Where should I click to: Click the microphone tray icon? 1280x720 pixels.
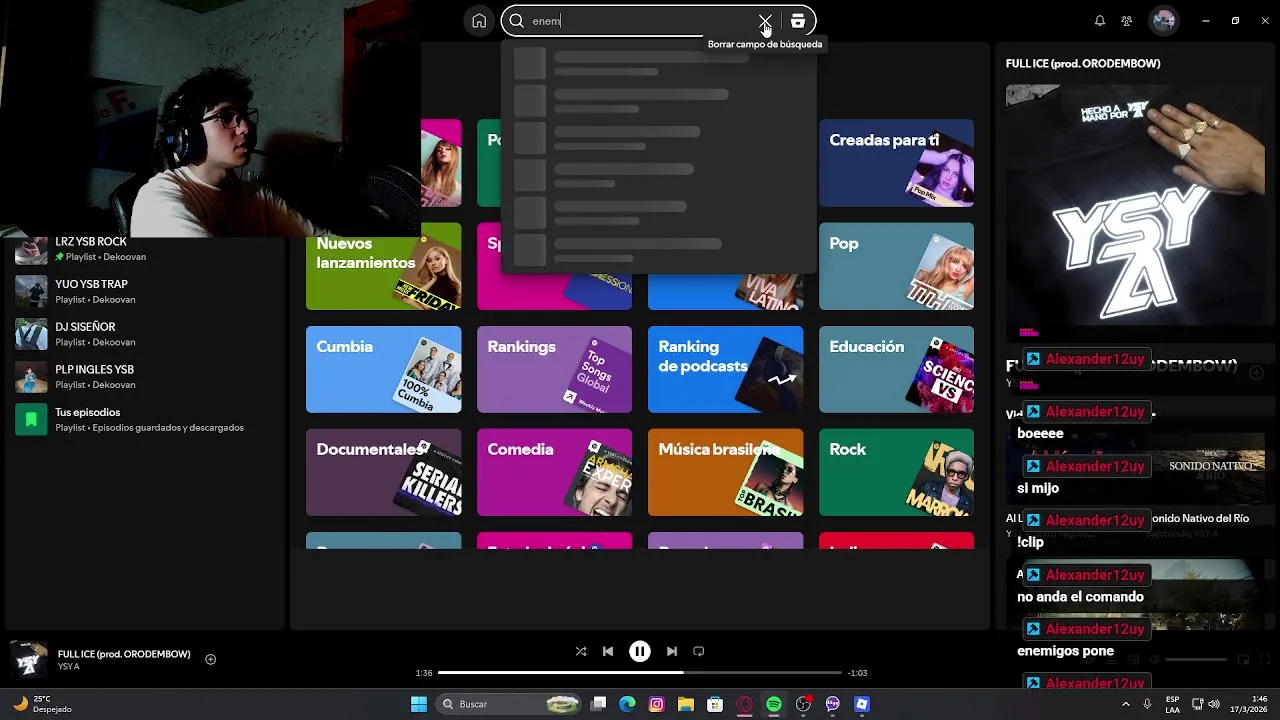[1147, 704]
